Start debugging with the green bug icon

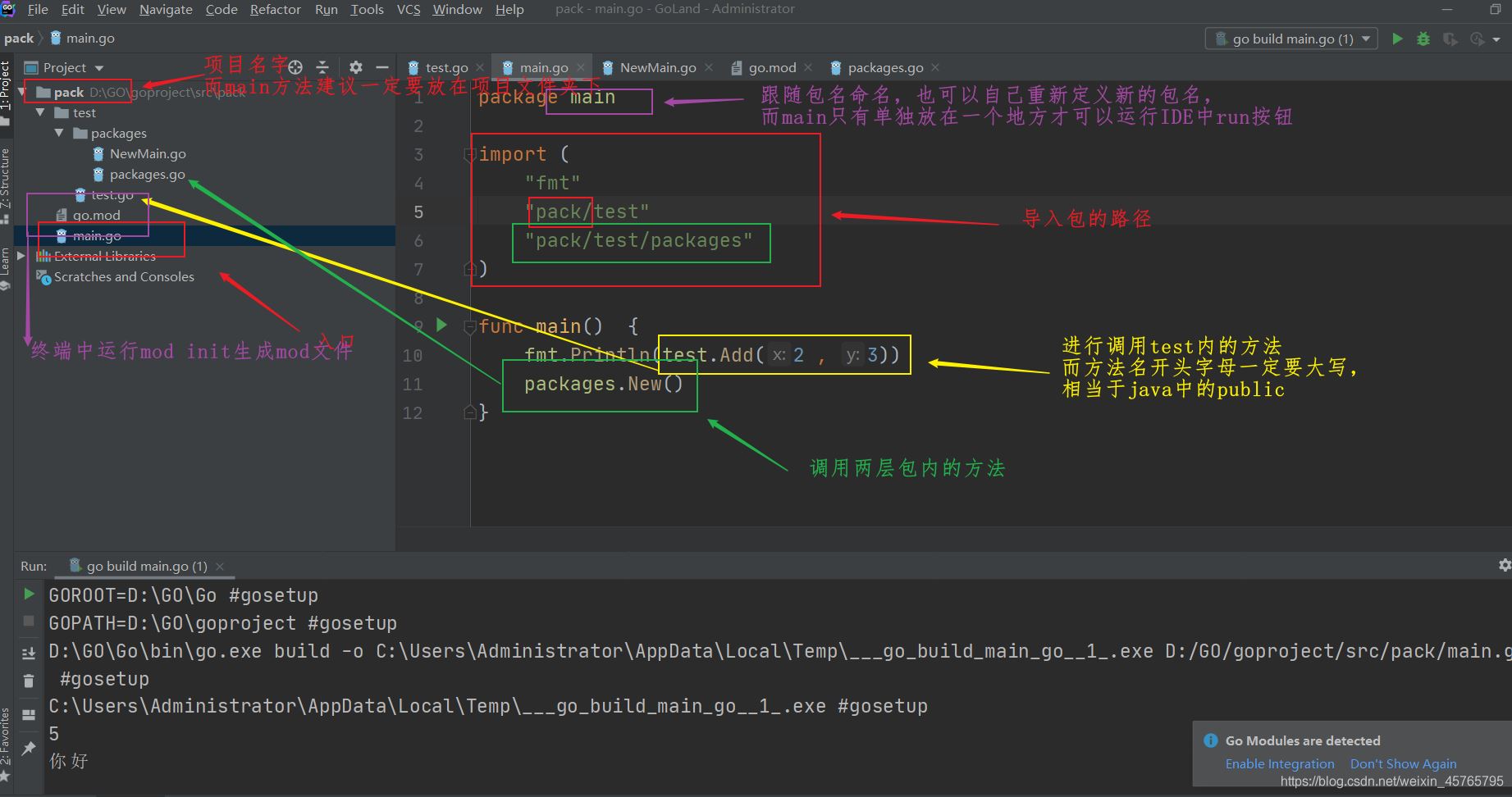1423,39
